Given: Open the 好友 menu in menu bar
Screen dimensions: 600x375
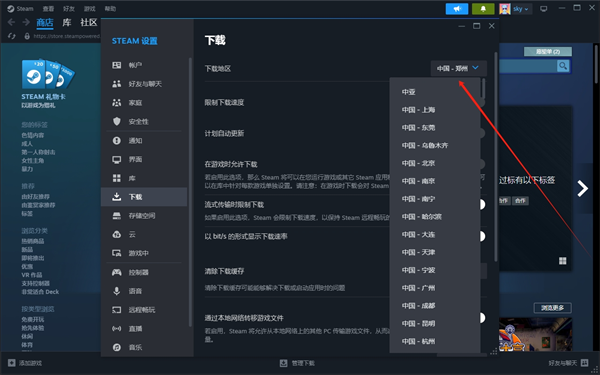Looking at the screenshot, I should (69, 9).
